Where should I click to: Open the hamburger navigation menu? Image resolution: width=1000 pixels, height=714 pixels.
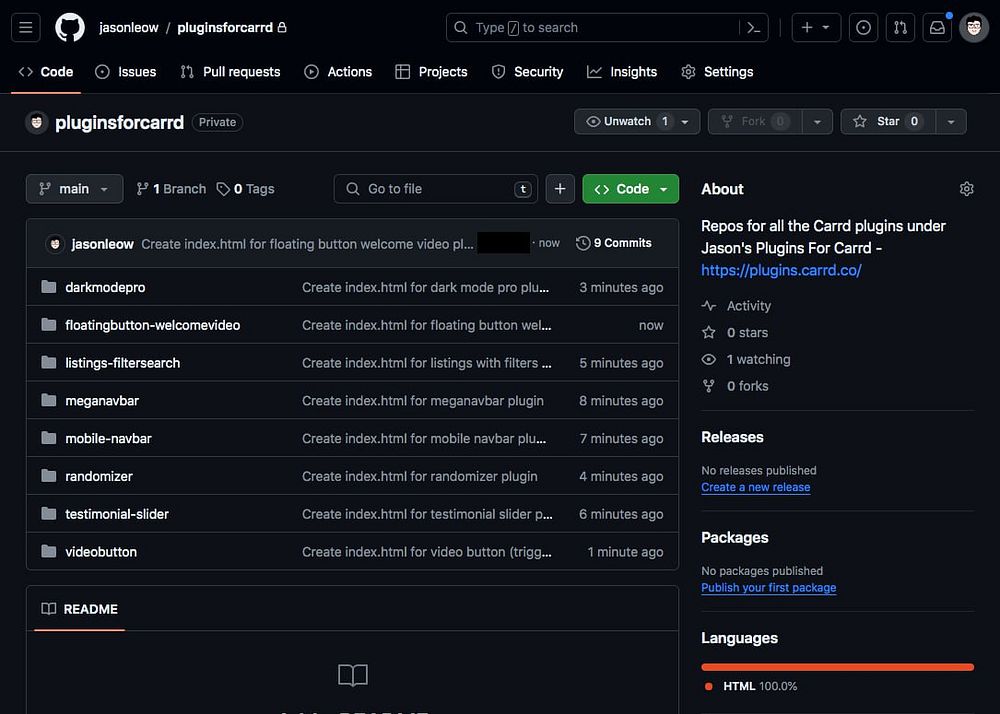(25, 27)
